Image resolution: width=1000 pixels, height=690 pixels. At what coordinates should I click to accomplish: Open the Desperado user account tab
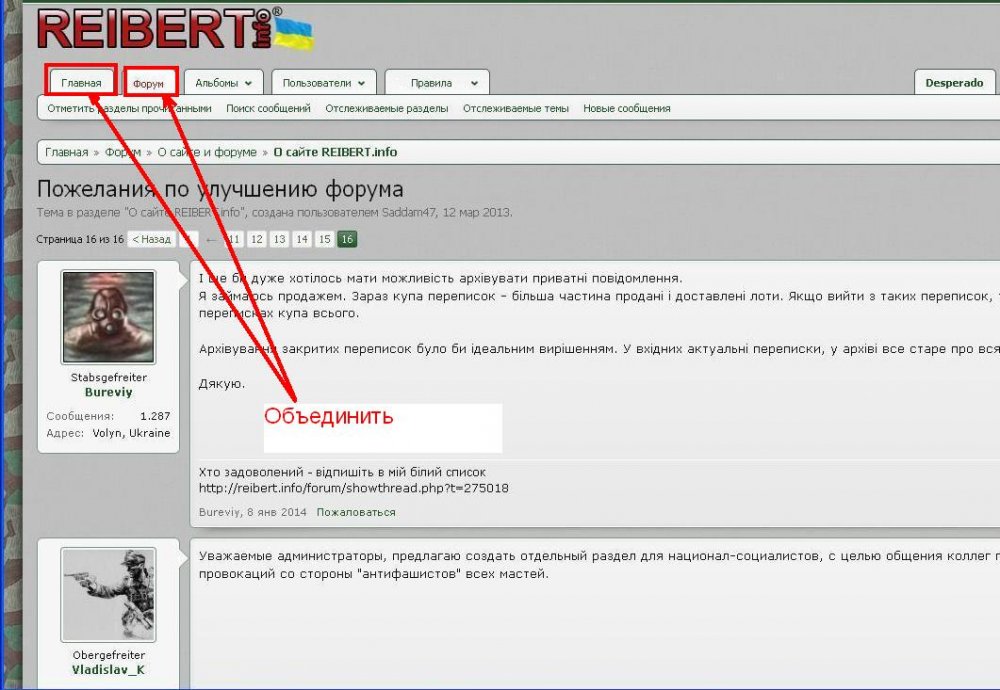[x=954, y=83]
